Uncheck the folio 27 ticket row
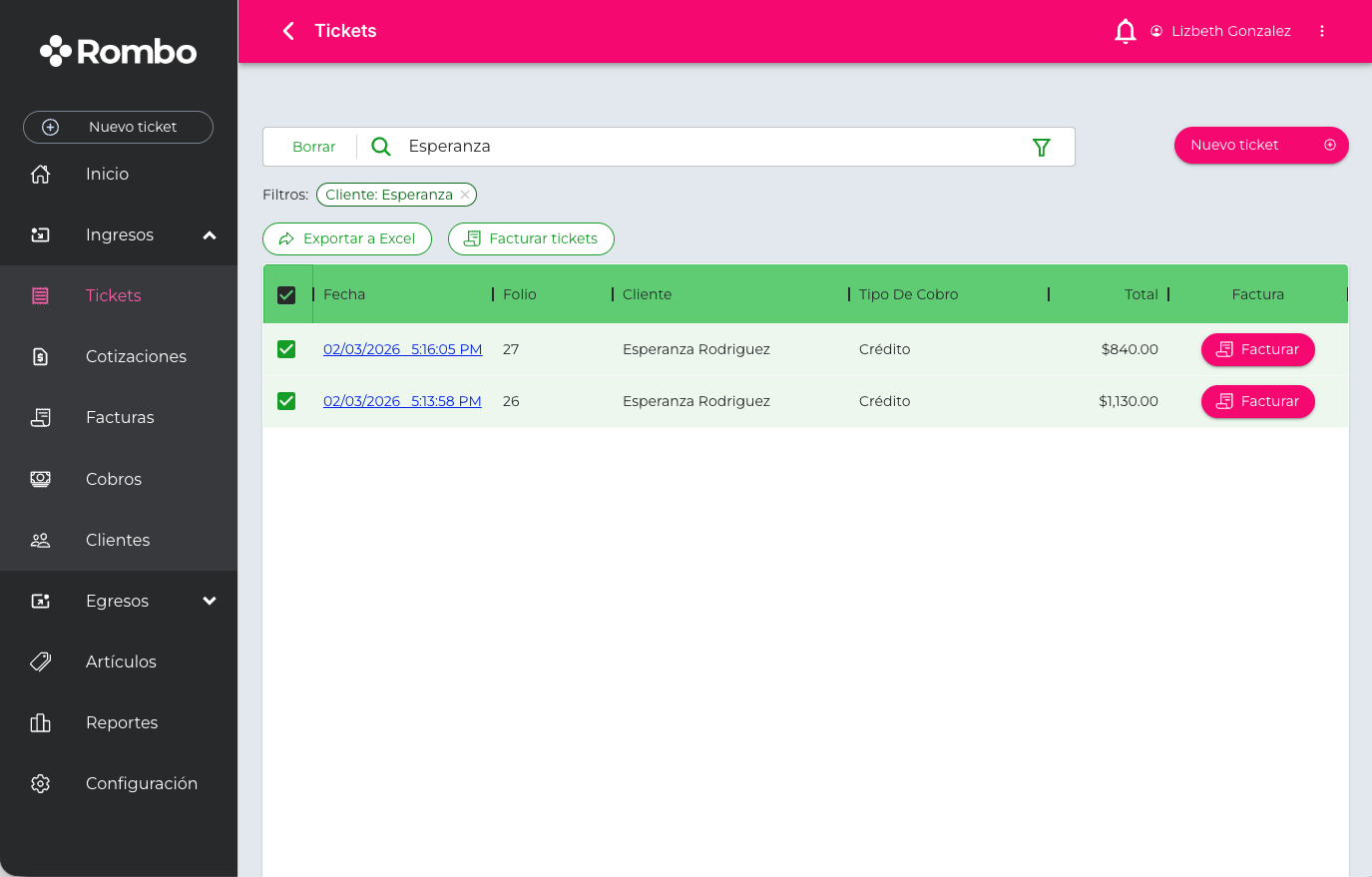 point(286,349)
